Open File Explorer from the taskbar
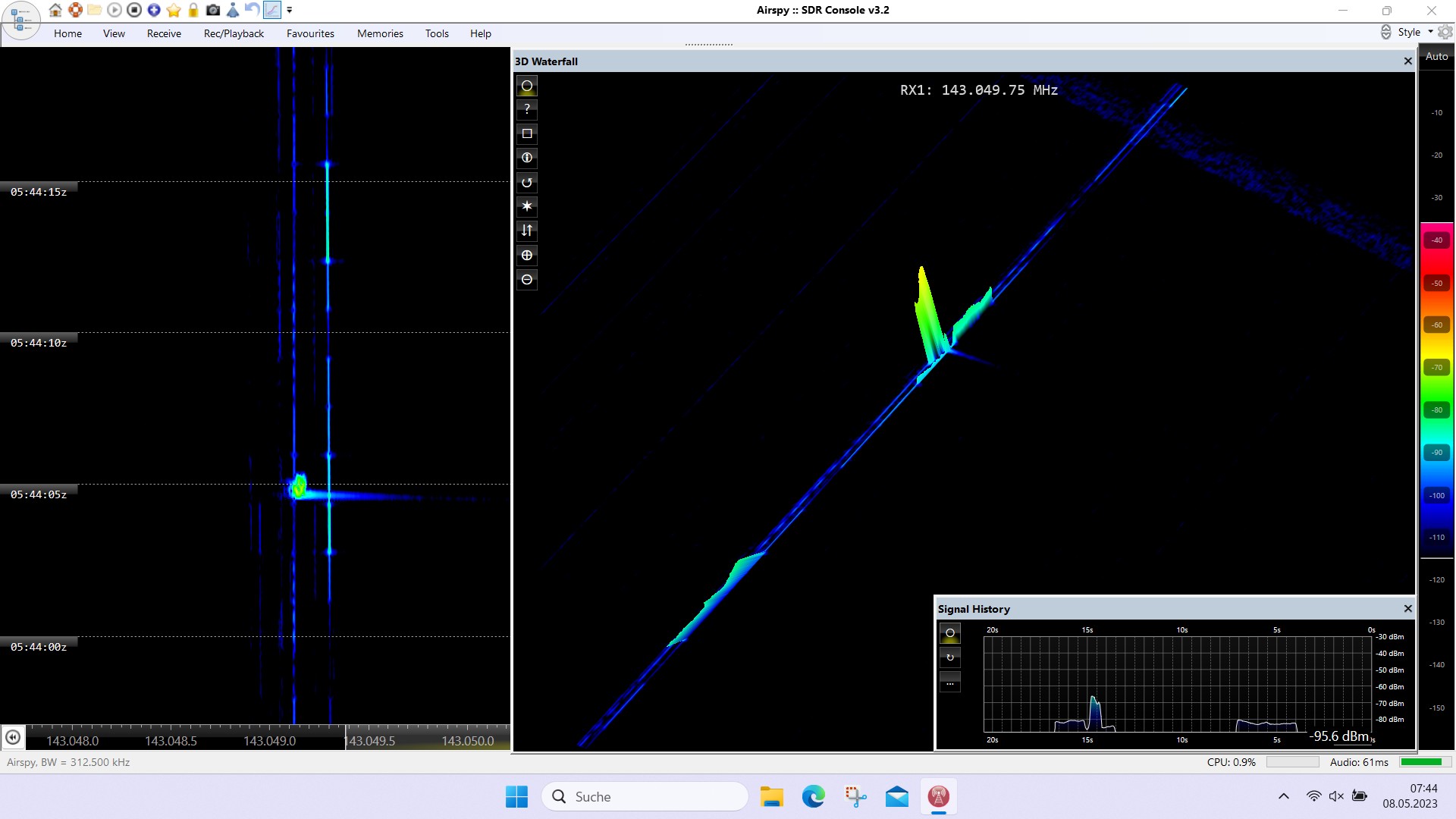The image size is (1456, 819). (x=772, y=796)
